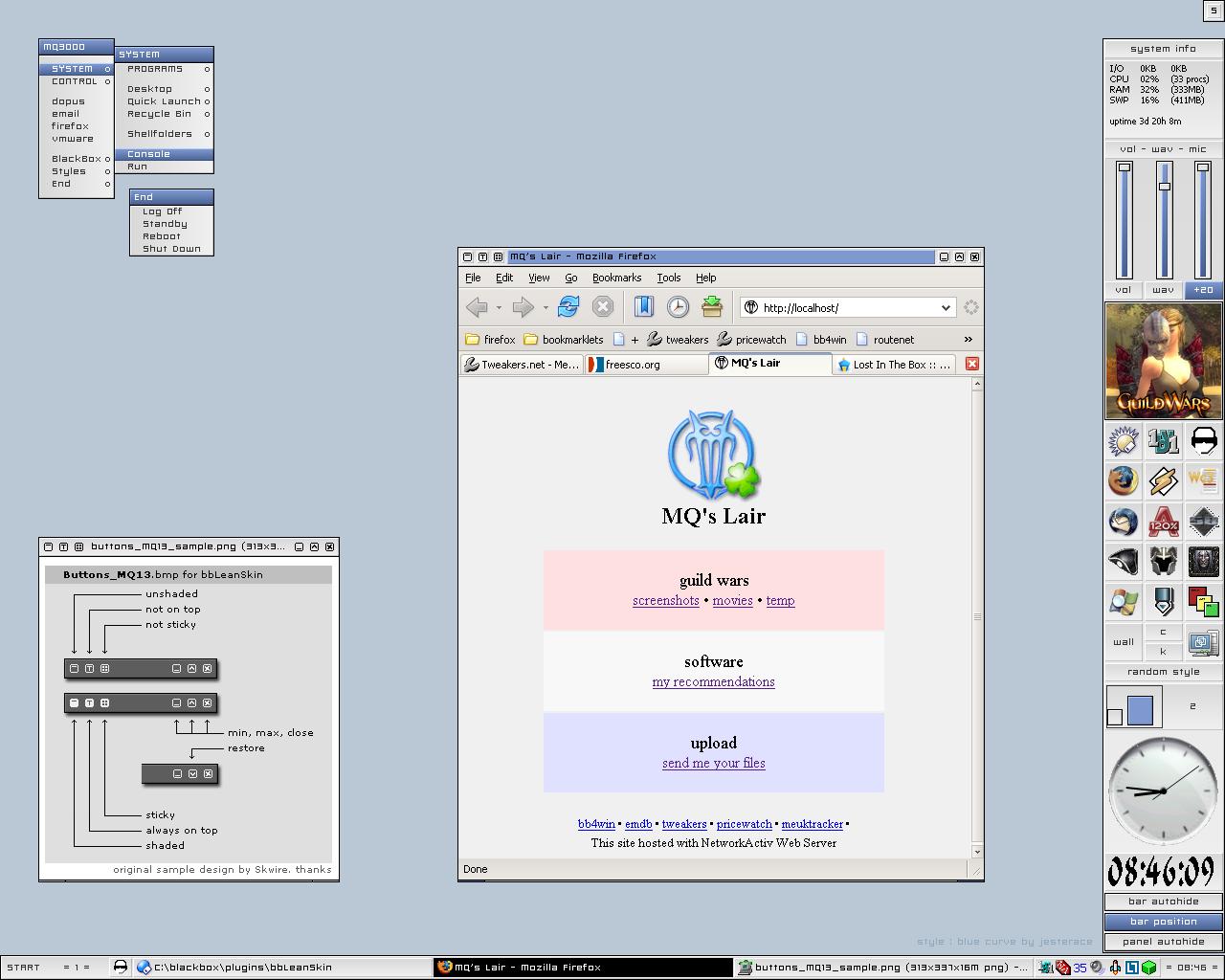1225x980 pixels.
Task: Click the random style button
Action: 1163,672
